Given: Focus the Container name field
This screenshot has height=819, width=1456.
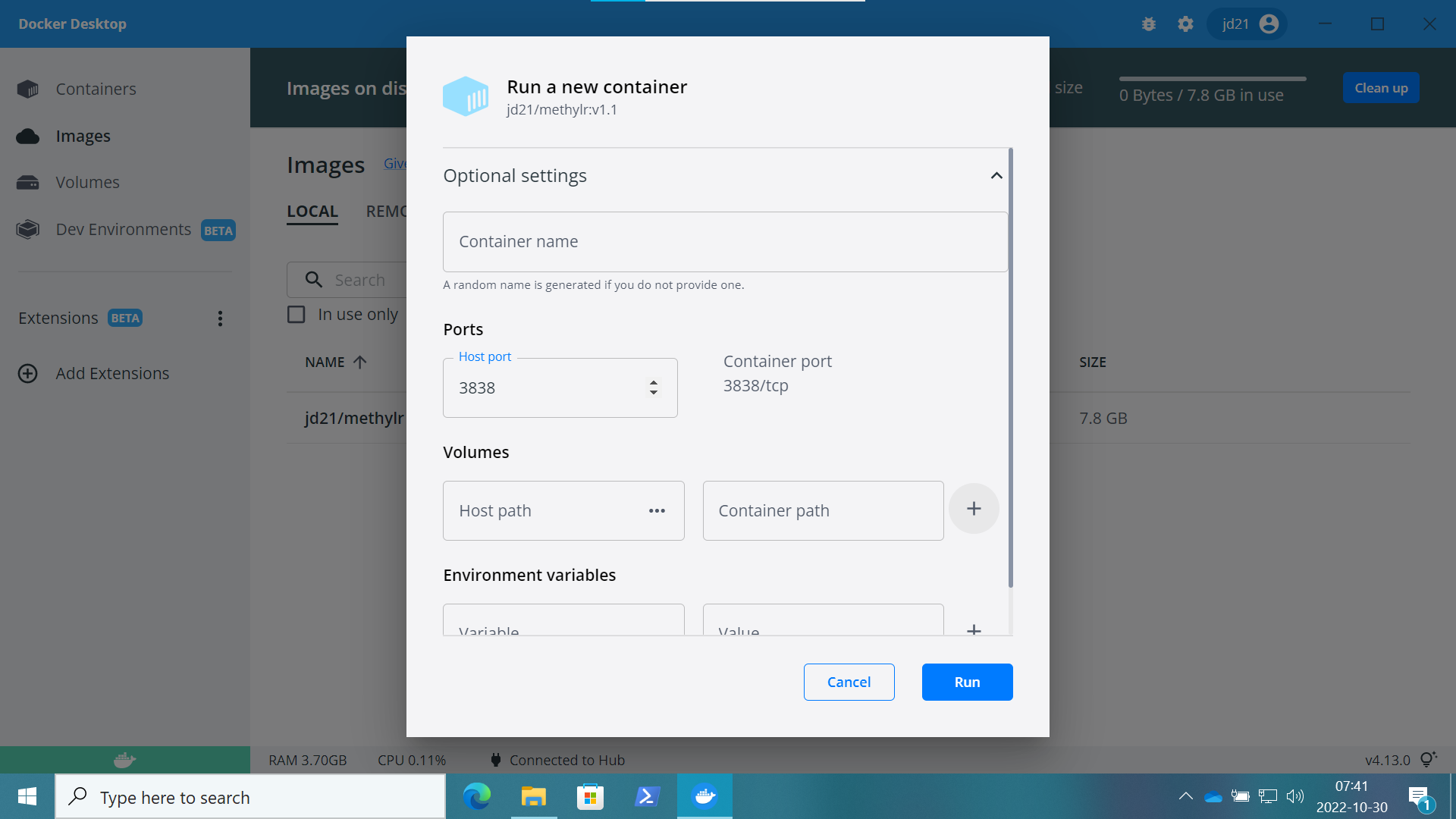Looking at the screenshot, I should [725, 242].
